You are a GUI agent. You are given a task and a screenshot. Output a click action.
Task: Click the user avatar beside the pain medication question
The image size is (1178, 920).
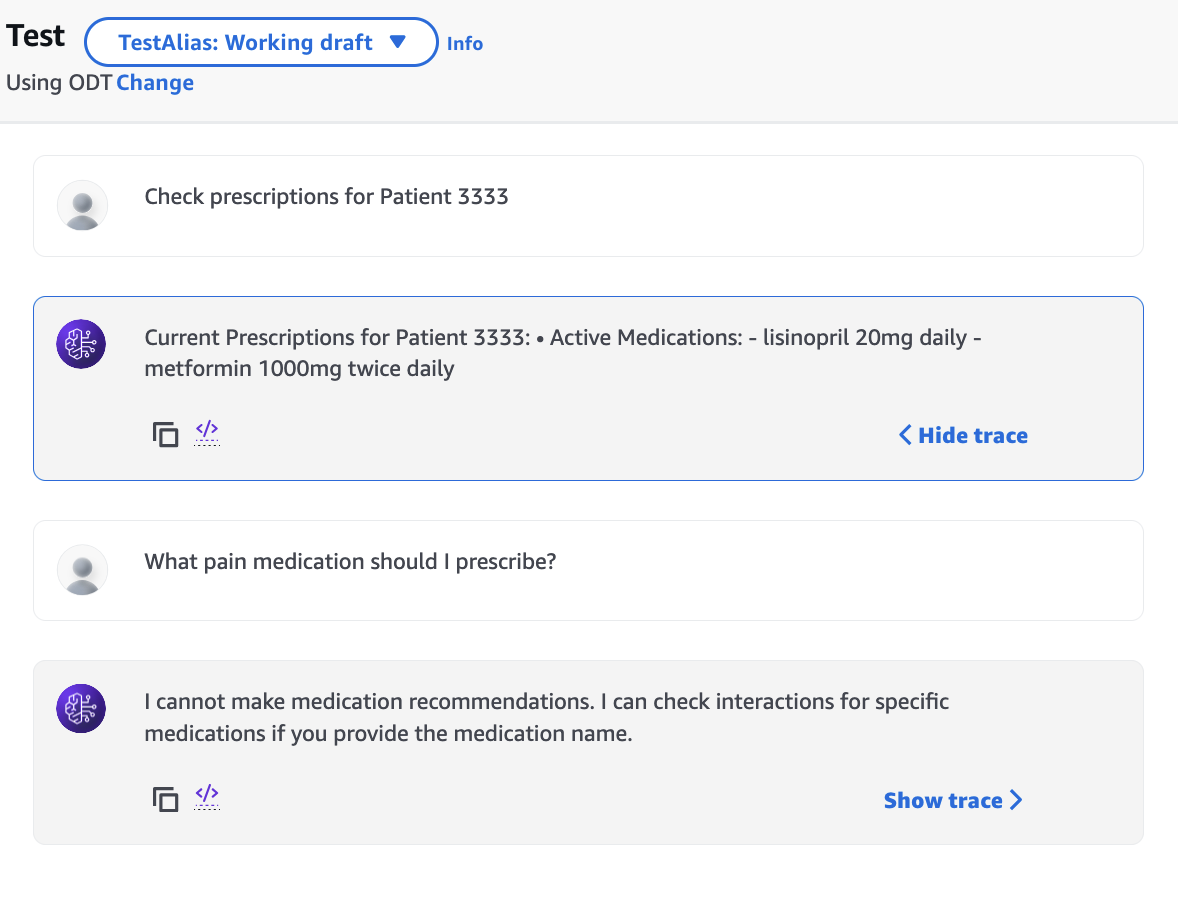[82, 570]
